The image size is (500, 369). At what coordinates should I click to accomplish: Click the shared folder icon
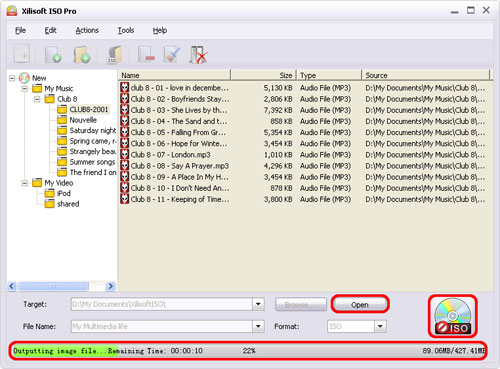coord(50,204)
